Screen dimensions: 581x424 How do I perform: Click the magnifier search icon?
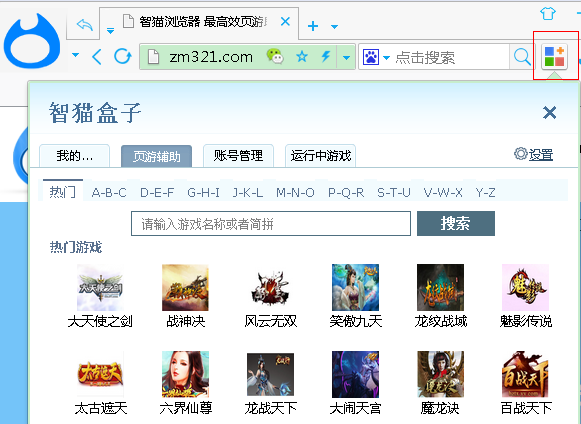[x=522, y=57]
